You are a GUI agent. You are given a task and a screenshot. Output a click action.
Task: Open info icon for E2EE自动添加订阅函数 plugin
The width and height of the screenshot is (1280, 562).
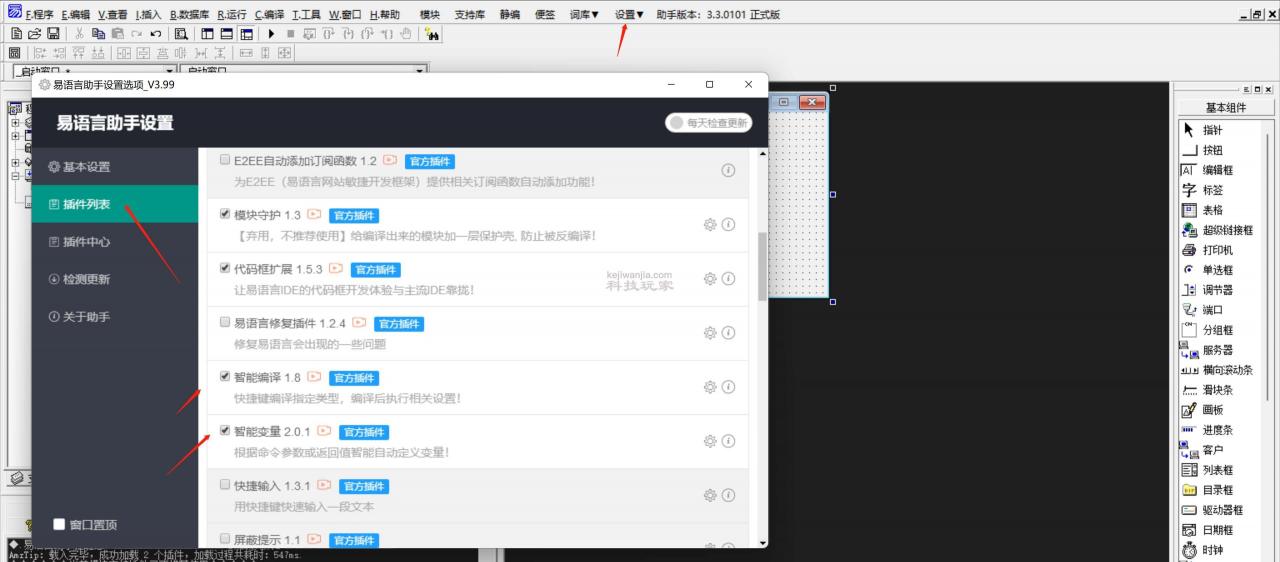[728, 170]
